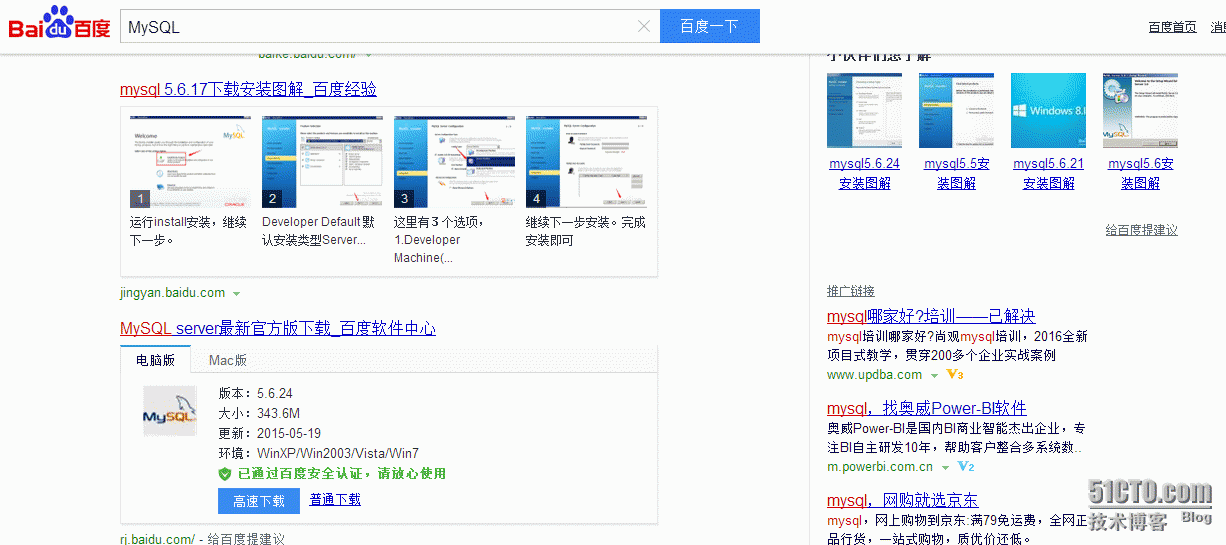Expand dropdown arrow beside www.updba.com
1226x545 pixels.
pos(935,376)
